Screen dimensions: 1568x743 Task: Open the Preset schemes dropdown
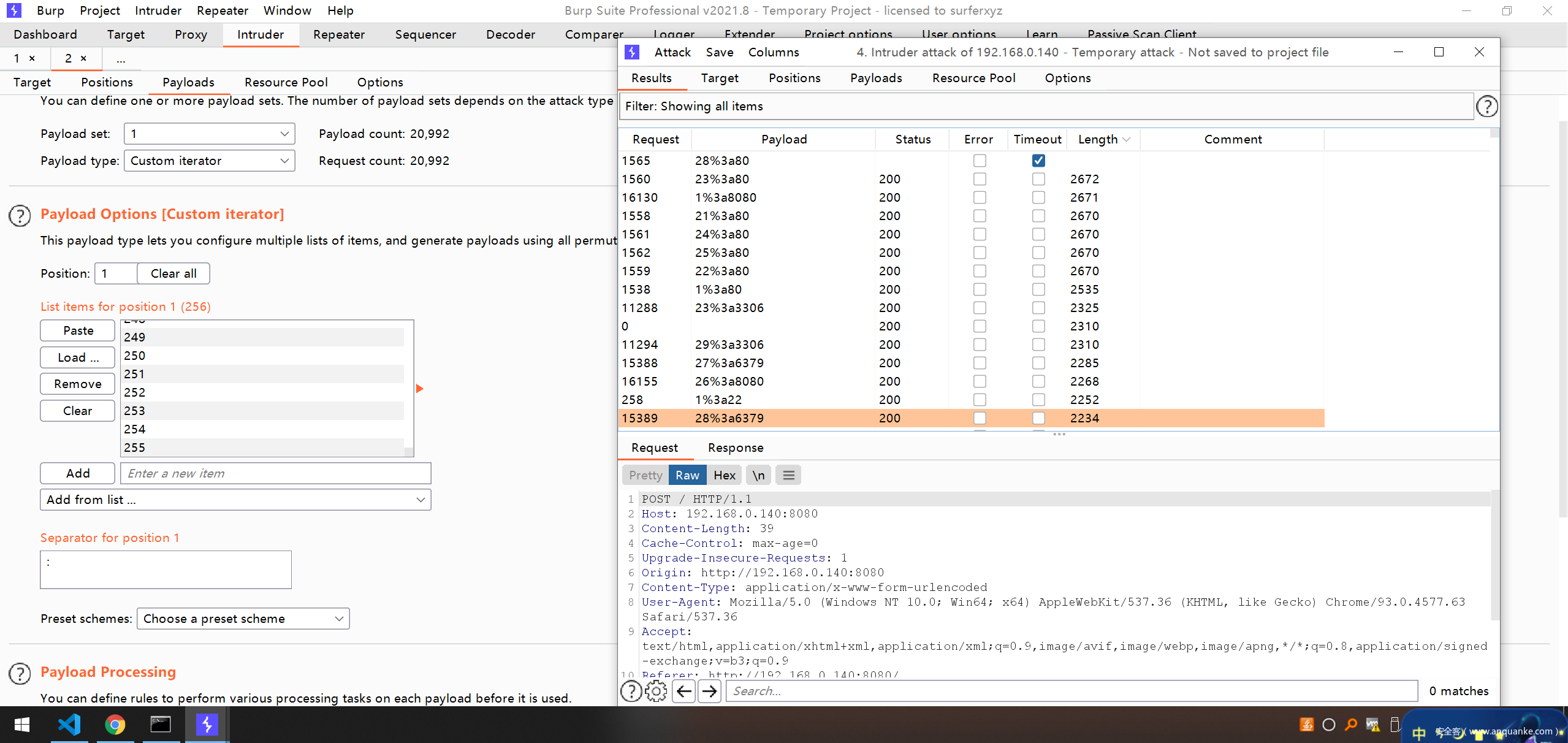click(x=243, y=619)
